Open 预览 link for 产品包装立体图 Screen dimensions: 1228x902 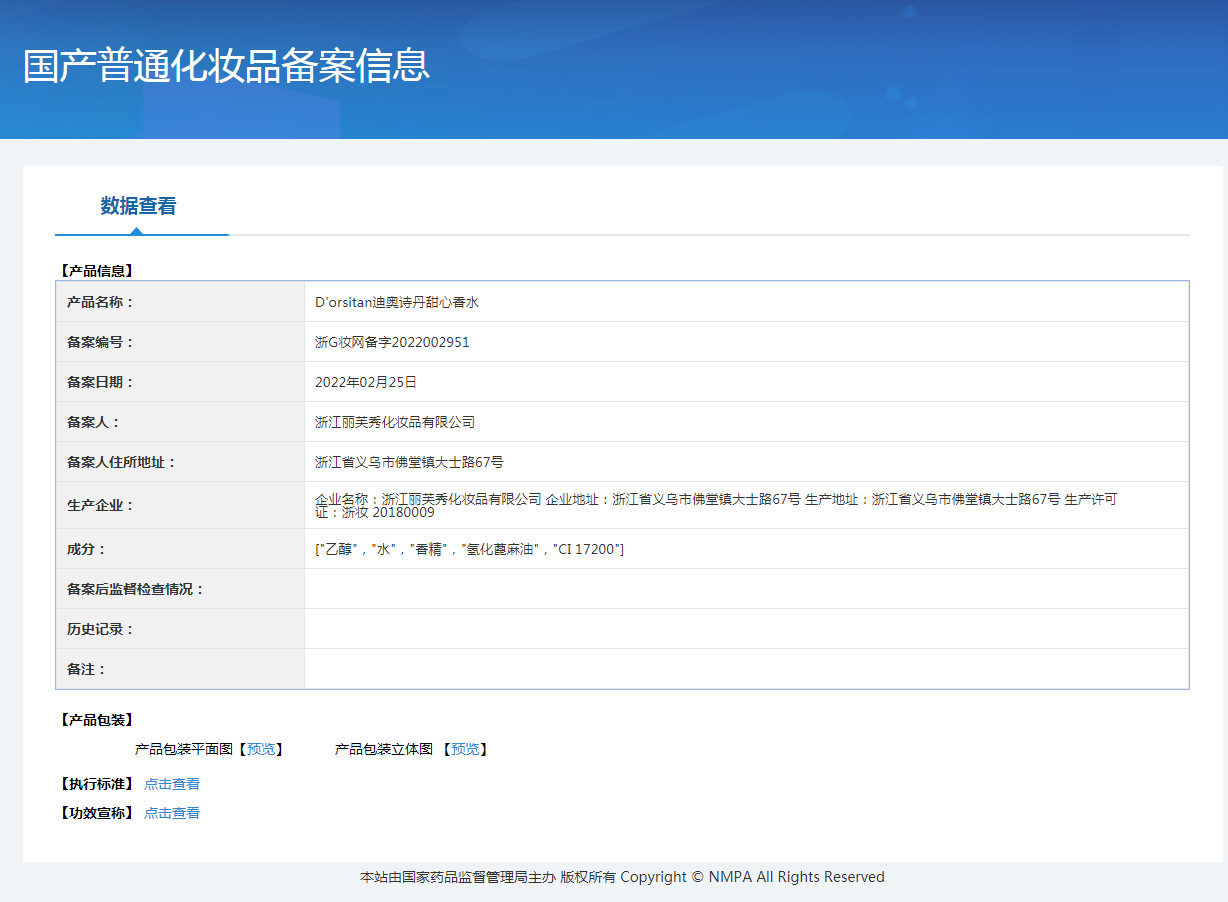(x=465, y=749)
